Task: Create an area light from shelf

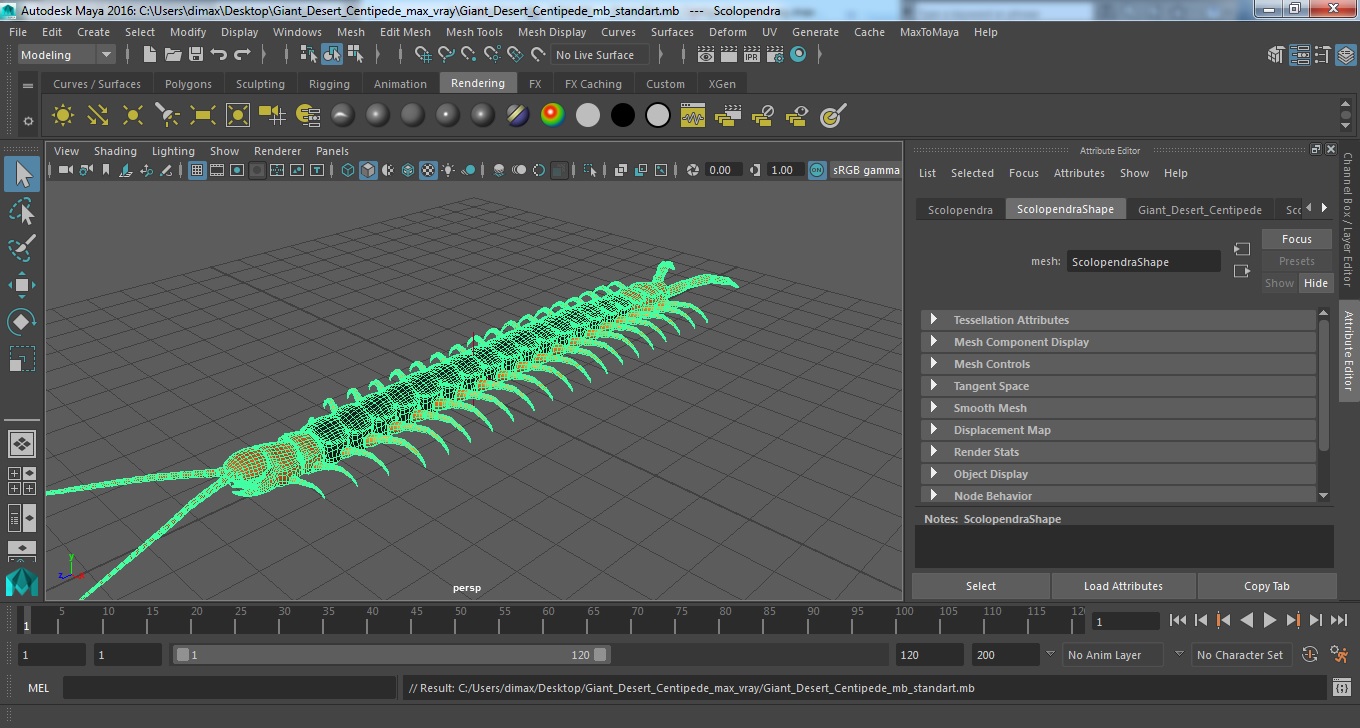Action: click(x=203, y=116)
